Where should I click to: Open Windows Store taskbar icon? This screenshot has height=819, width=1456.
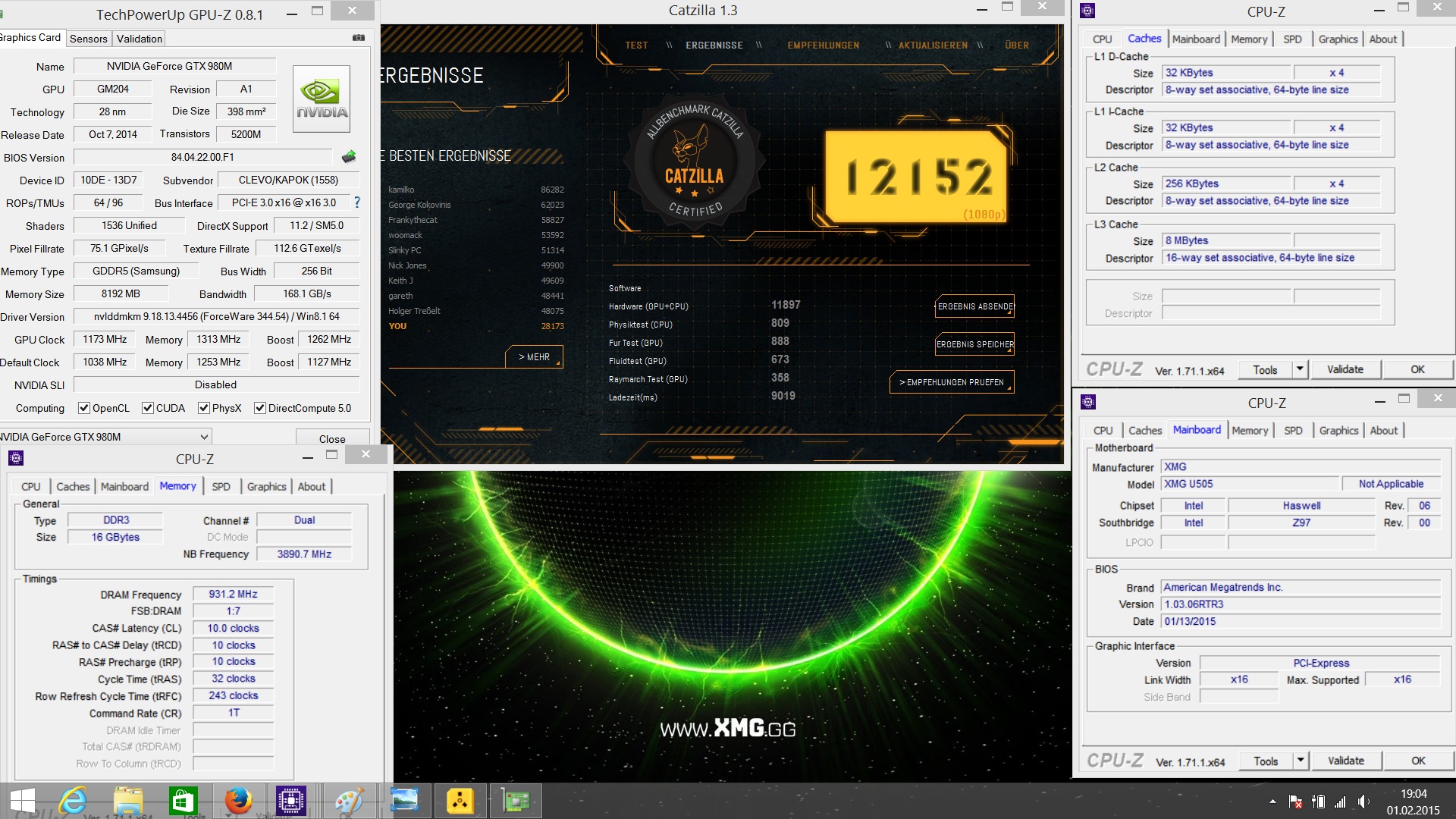click(x=183, y=801)
